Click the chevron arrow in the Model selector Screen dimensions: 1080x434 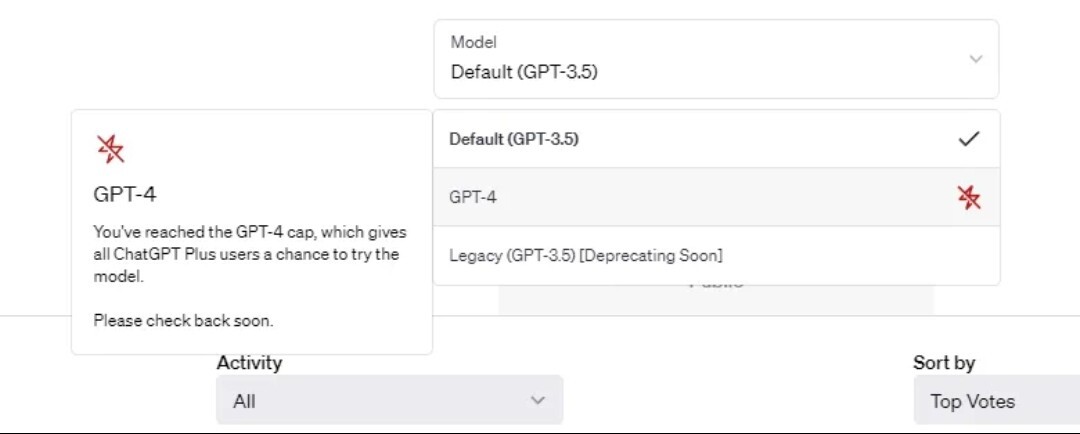pos(976,59)
